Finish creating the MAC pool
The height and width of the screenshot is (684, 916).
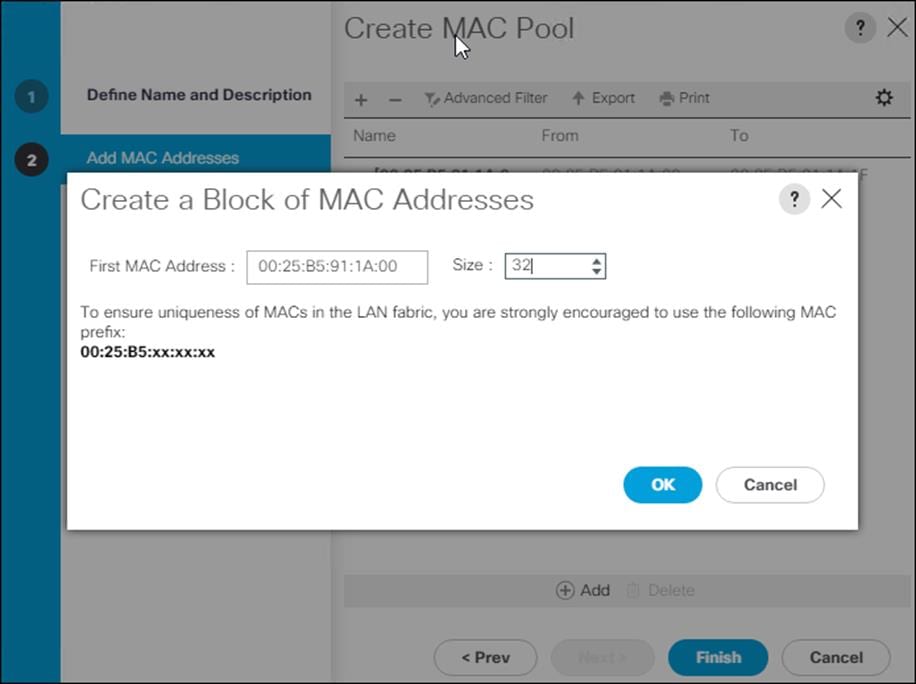(x=717, y=657)
